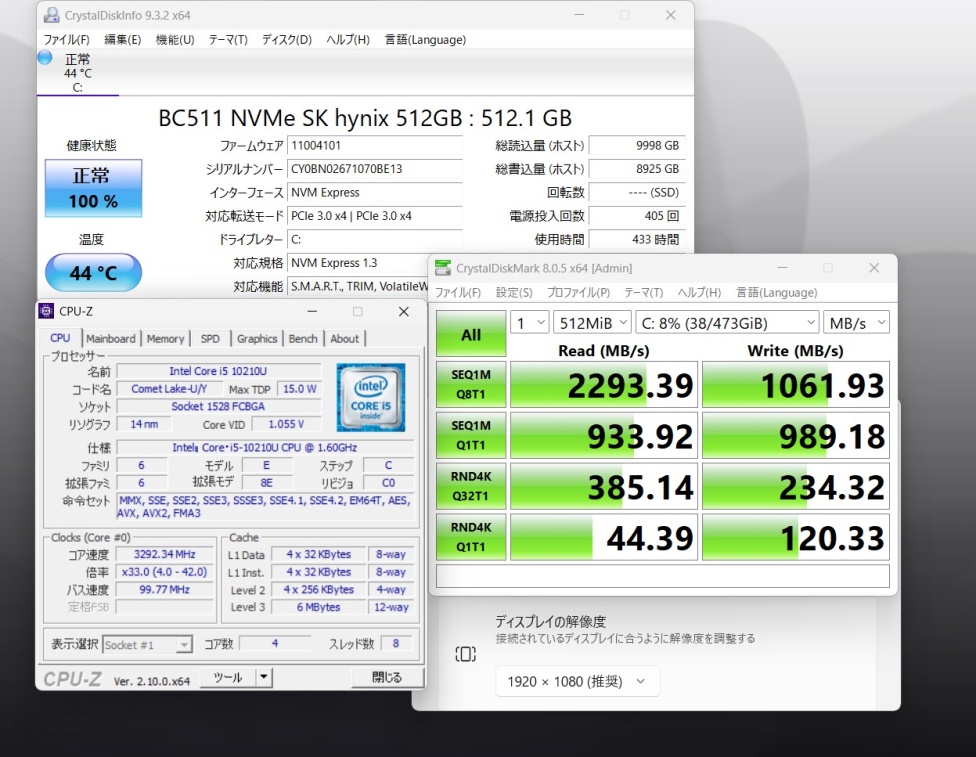Switch to the SPD tab in CPU-Z
The width and height of the screenshot is (976, 757).
[x=210, y=339]
